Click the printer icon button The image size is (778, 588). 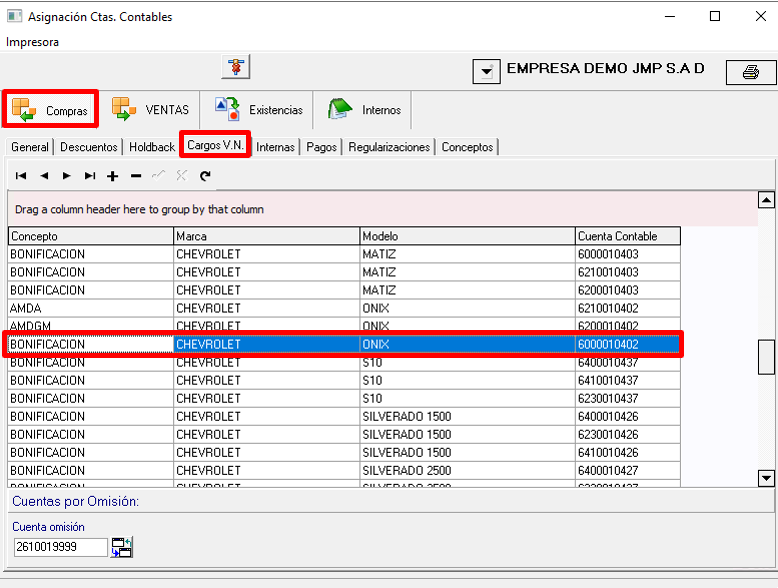click(x=751, y=72)
